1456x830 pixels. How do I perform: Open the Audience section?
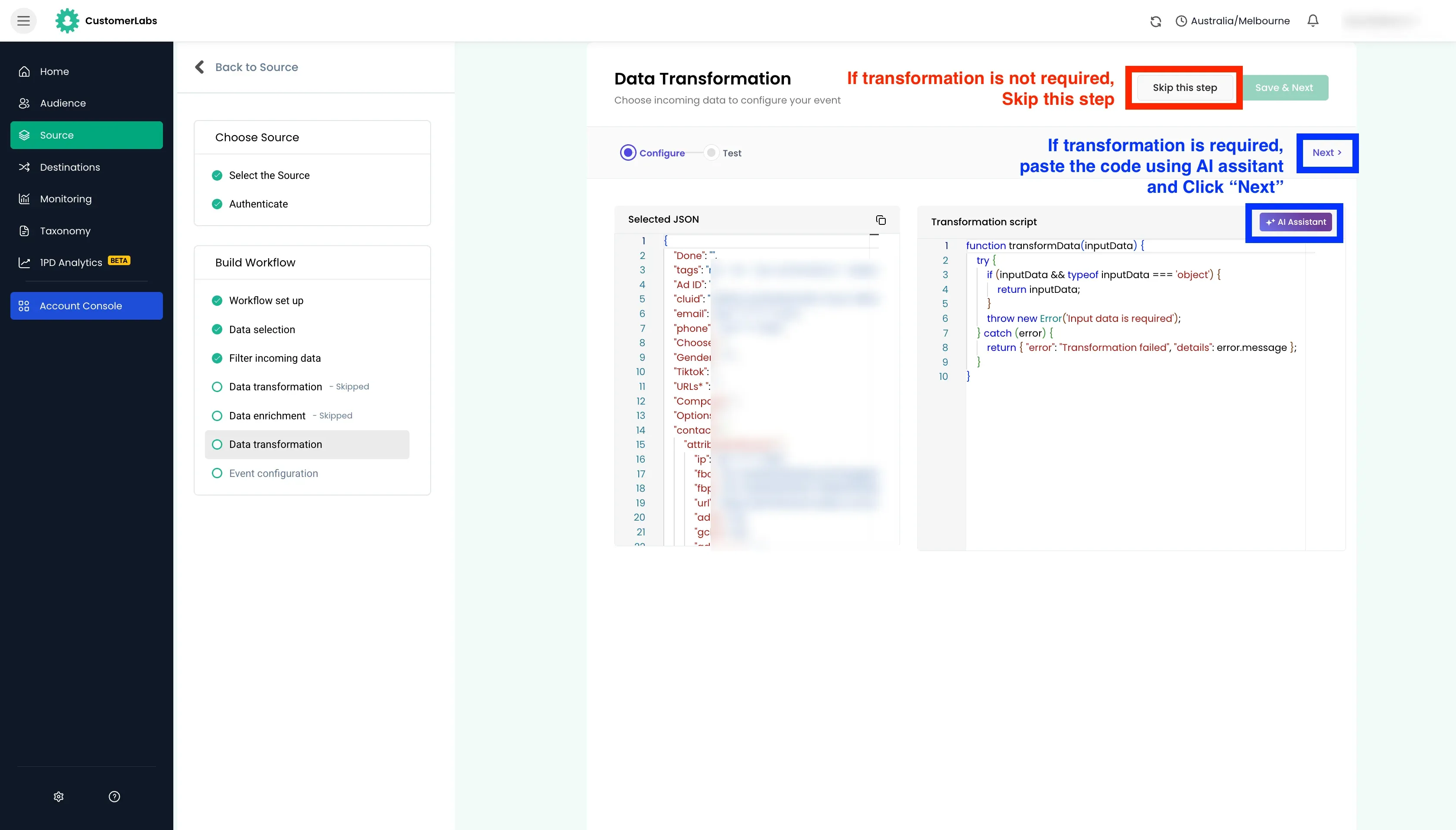pyautogui.click(x=87, y=103)
